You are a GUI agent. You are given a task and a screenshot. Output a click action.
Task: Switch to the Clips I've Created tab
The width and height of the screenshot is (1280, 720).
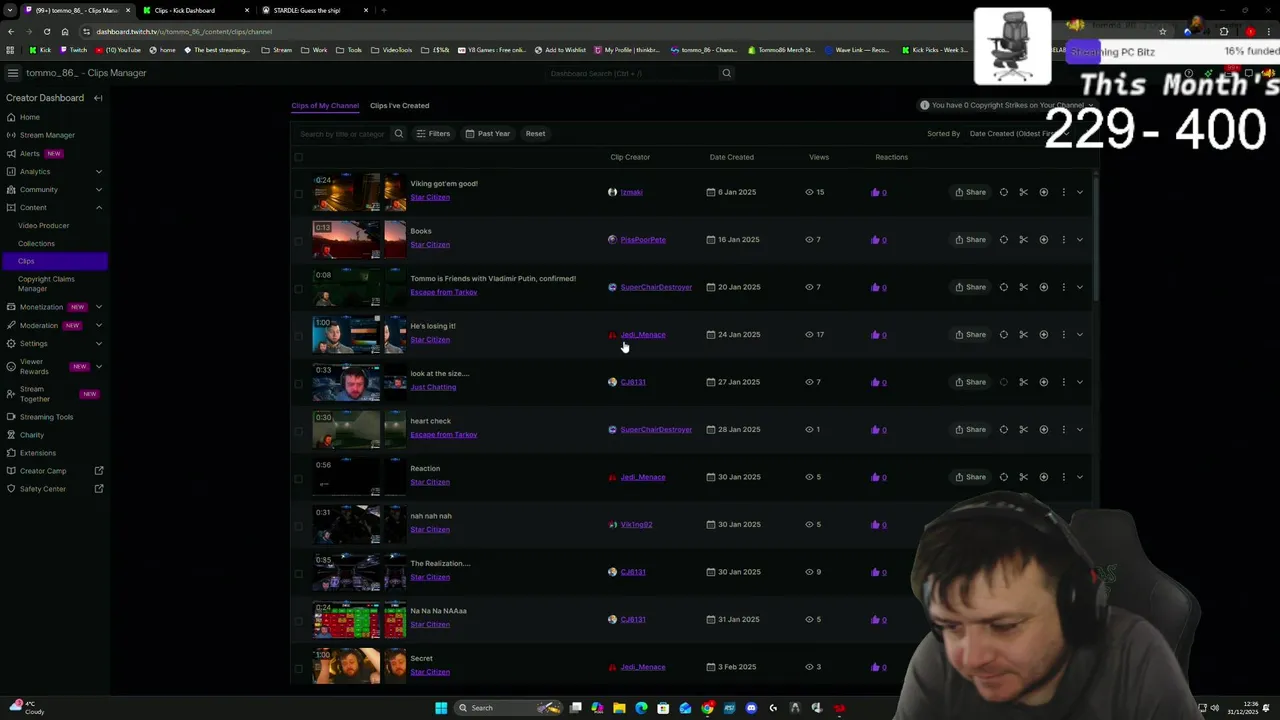click(399, 105)
